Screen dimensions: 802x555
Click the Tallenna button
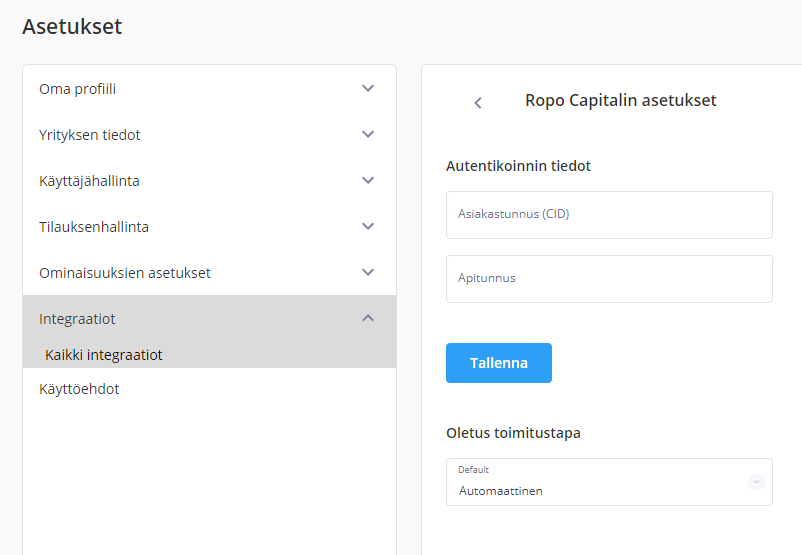click(x=499, y=363)
